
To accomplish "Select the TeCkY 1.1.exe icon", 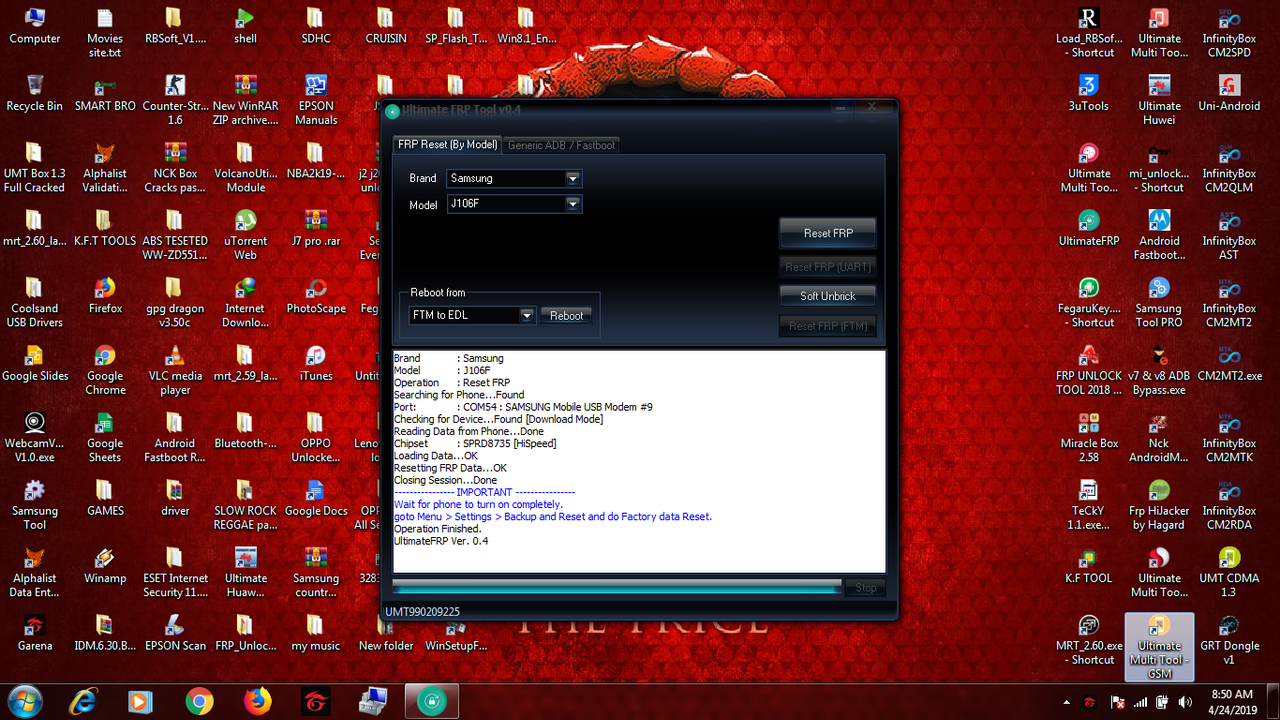I will 1089,505.
